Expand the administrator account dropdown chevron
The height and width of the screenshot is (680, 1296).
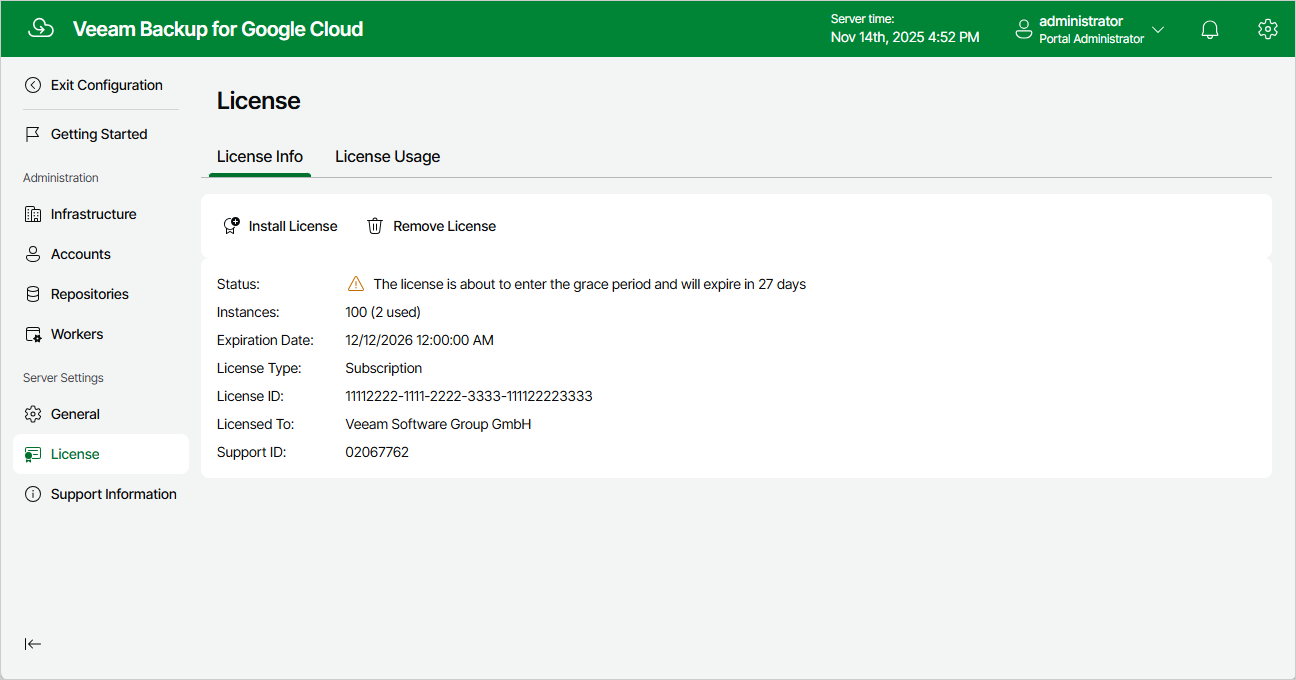(1158, 30)
